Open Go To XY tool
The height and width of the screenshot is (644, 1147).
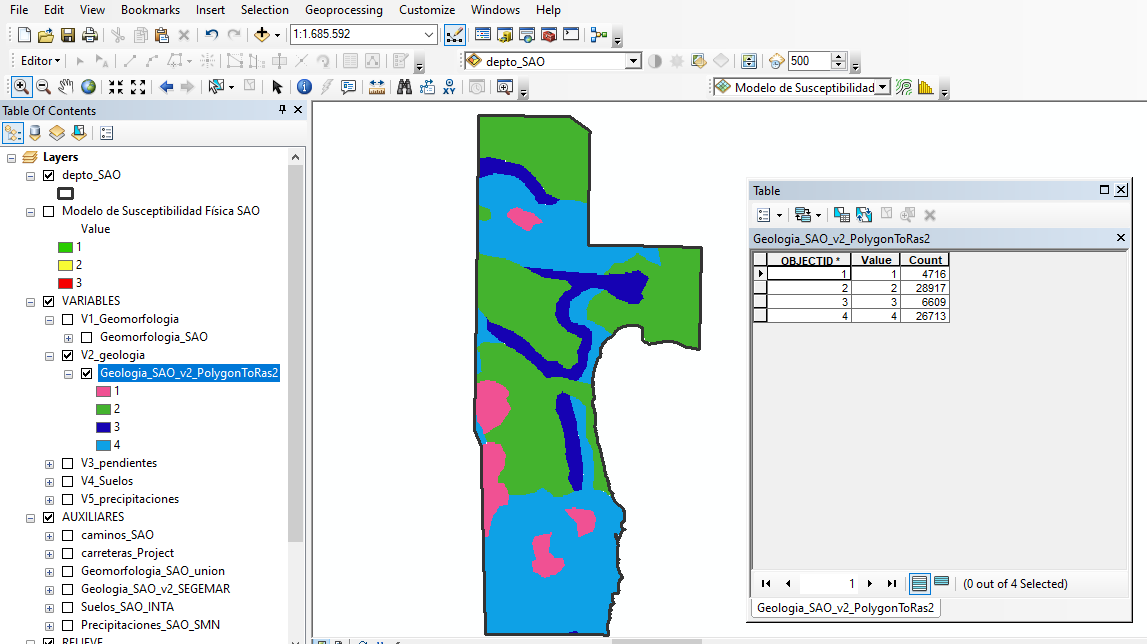pos(449,87)
